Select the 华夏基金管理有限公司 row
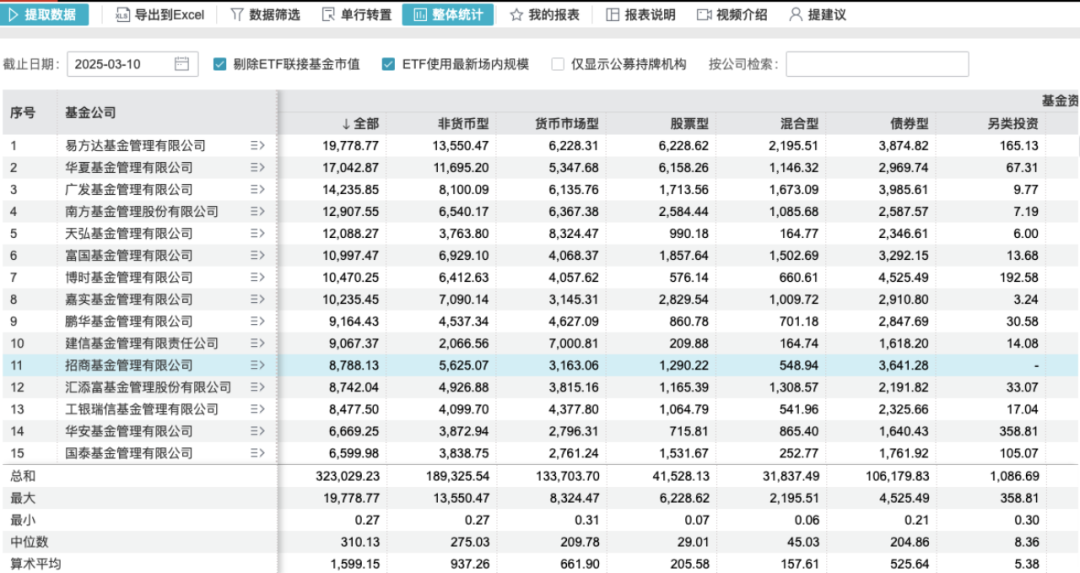Viewport: 1080px width, 573px height. coord(129,168)
